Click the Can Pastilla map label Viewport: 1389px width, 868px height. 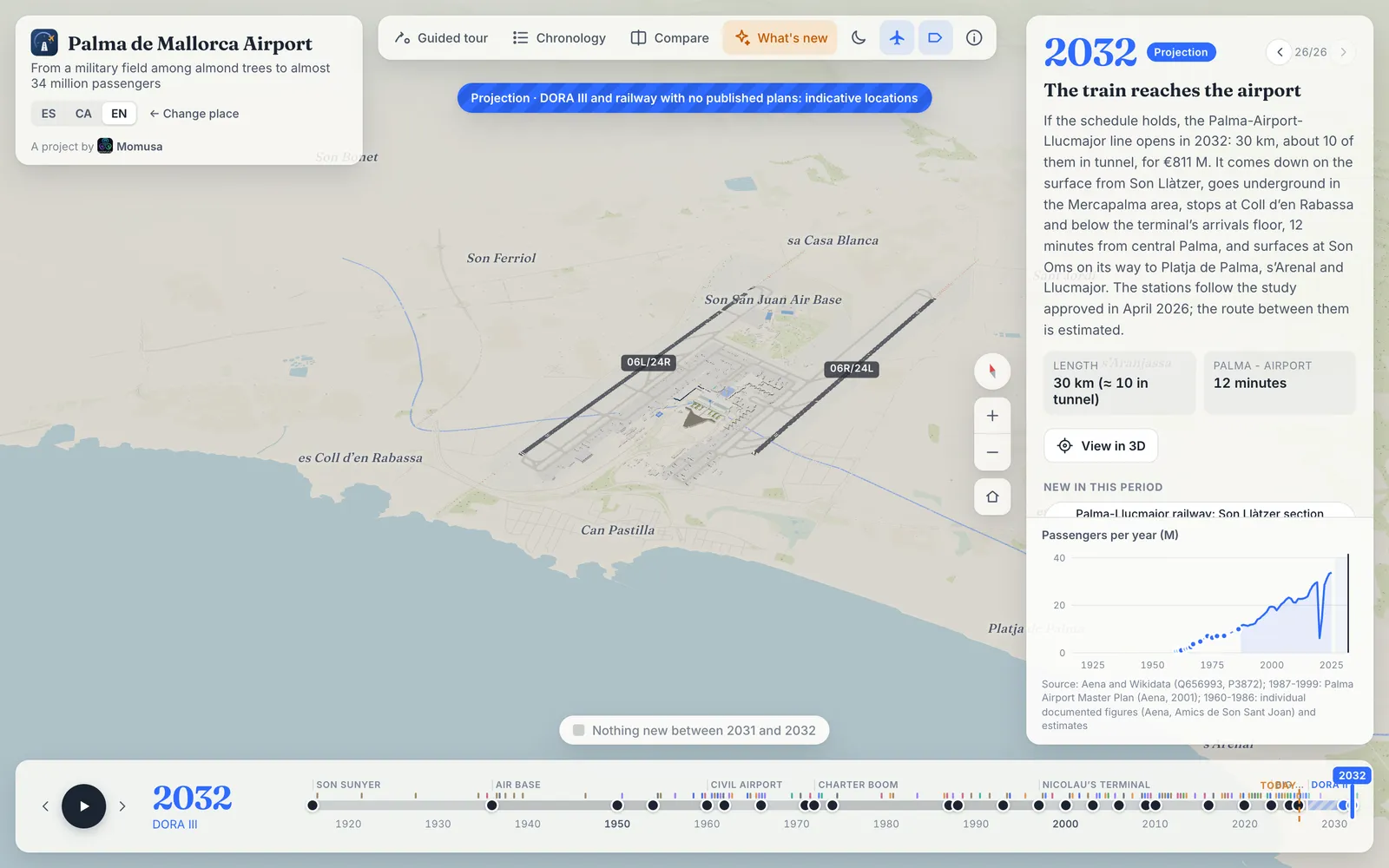point(617,530)
